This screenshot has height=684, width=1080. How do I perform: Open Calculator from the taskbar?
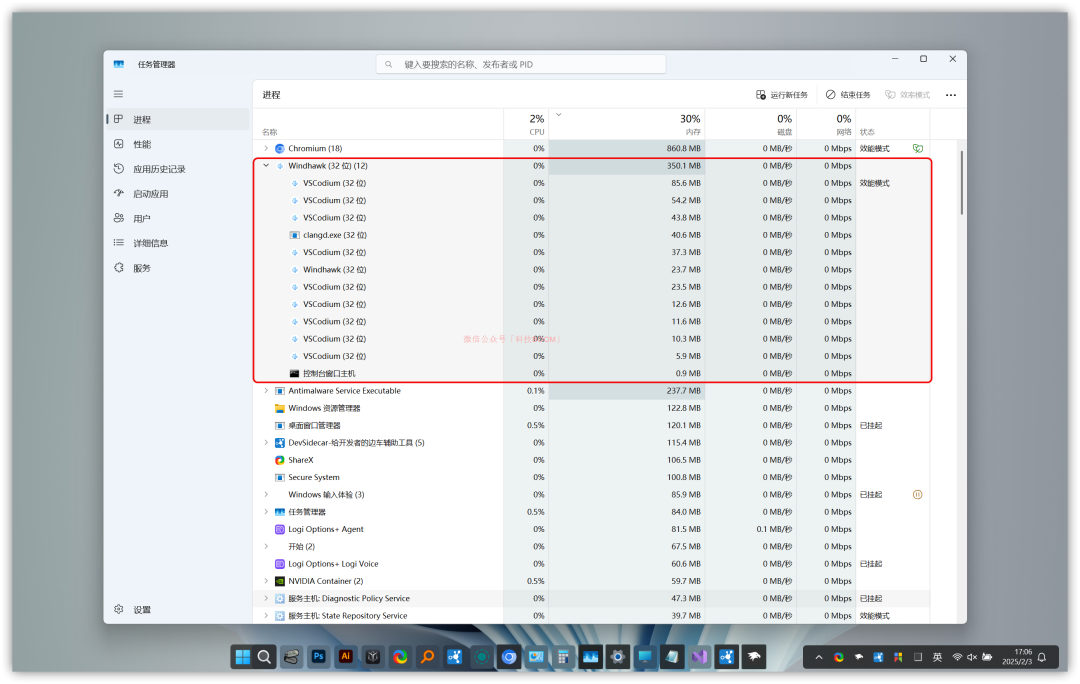(x=563, y=657)
